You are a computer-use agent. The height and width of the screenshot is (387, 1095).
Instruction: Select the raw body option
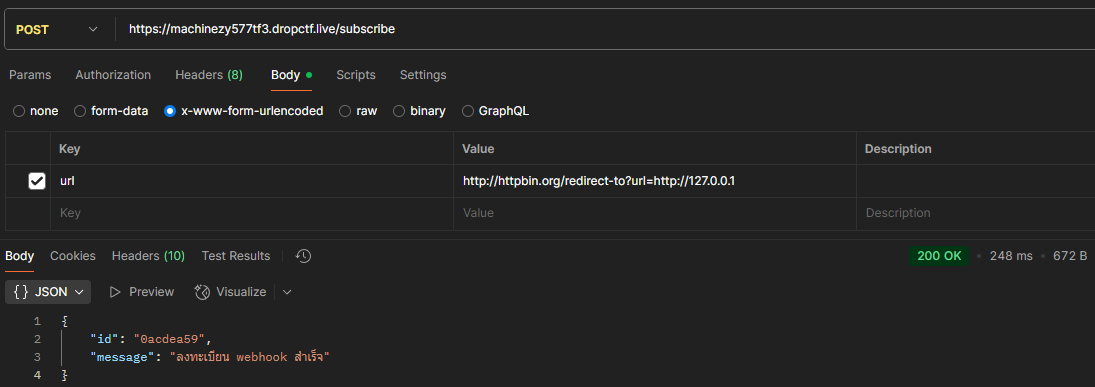pos(358,111)
